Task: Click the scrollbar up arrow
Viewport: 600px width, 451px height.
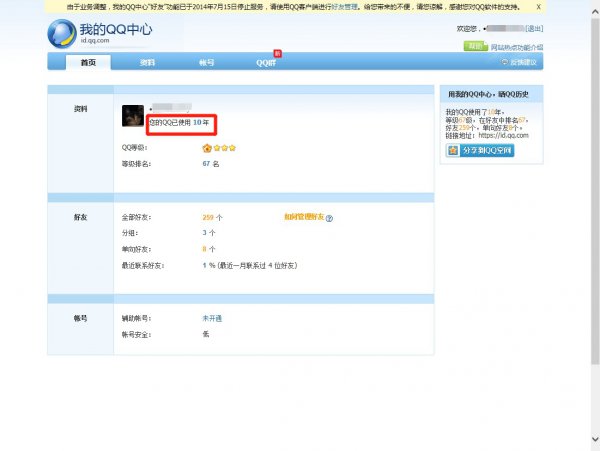Action: [x=595, y=12]
